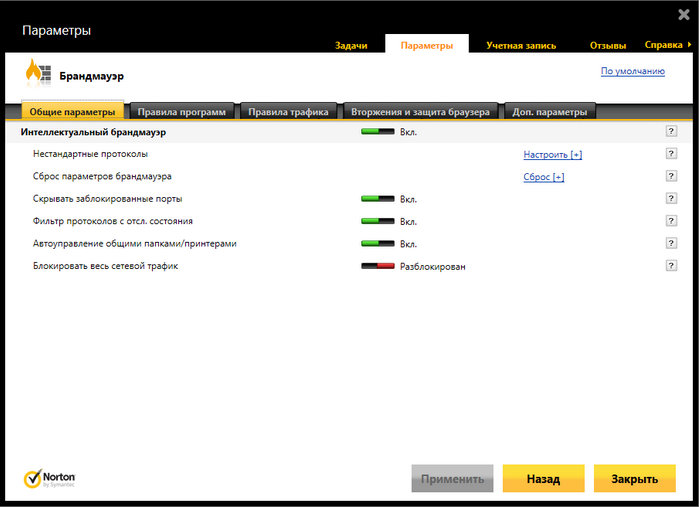Click the Назад button
Screen dimensions: 699x507
(543, 478)
